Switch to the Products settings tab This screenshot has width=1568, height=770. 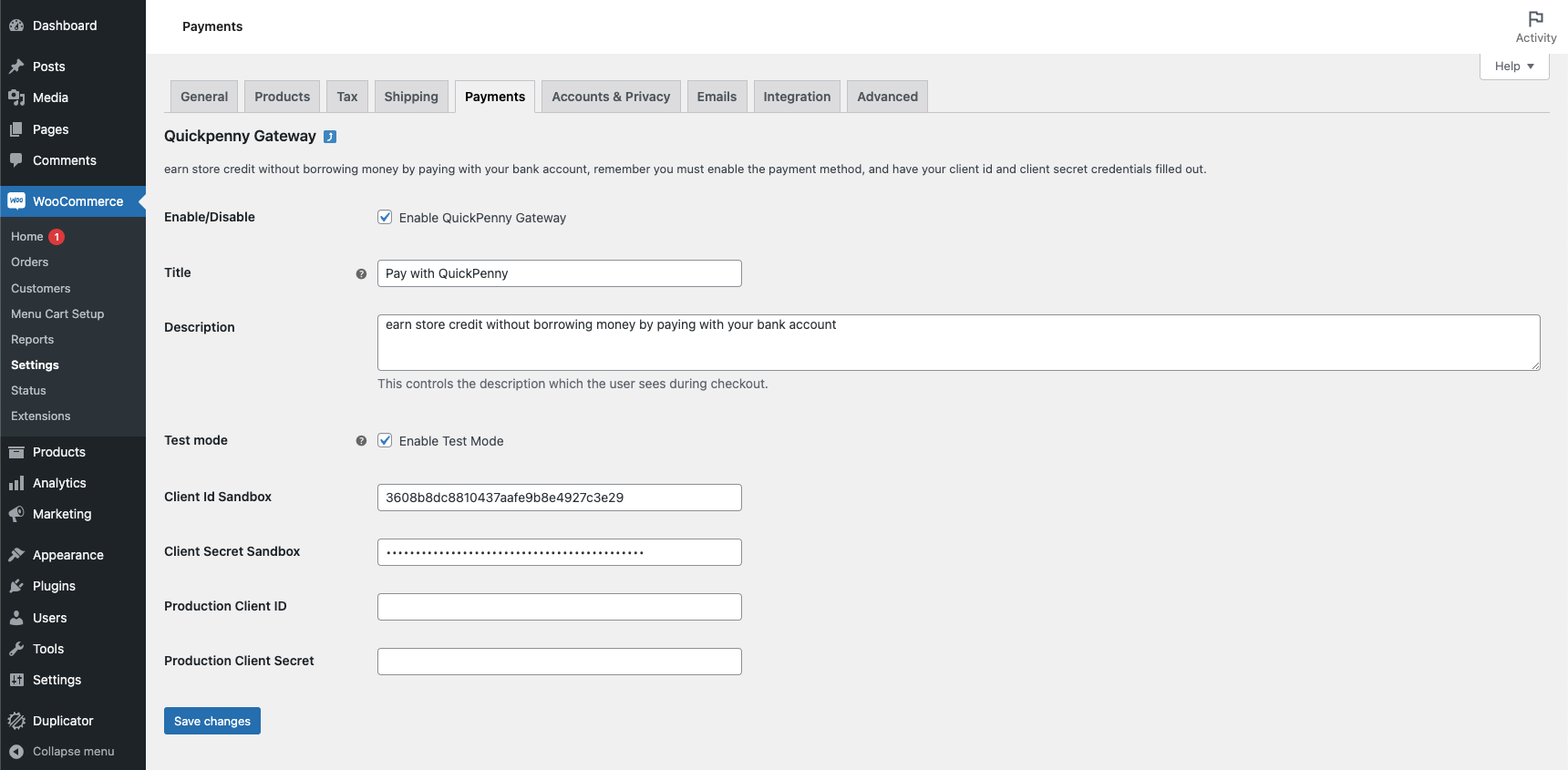tap(283, 97)
